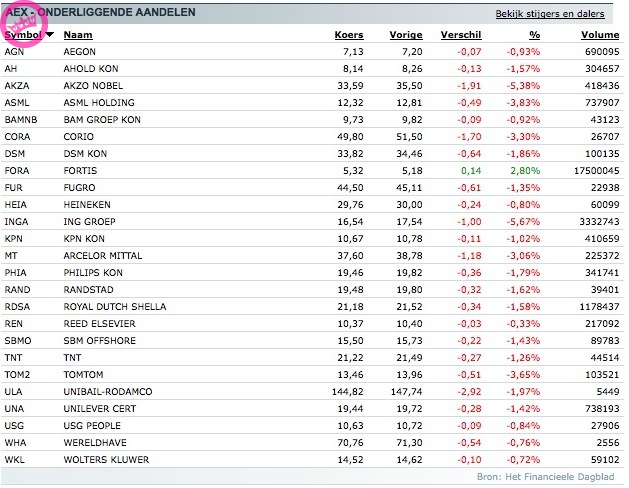Screen dimensions: 629x488
Task: Sort by the Volume column header
Action: pyautogui.click(x=600, y=35)
